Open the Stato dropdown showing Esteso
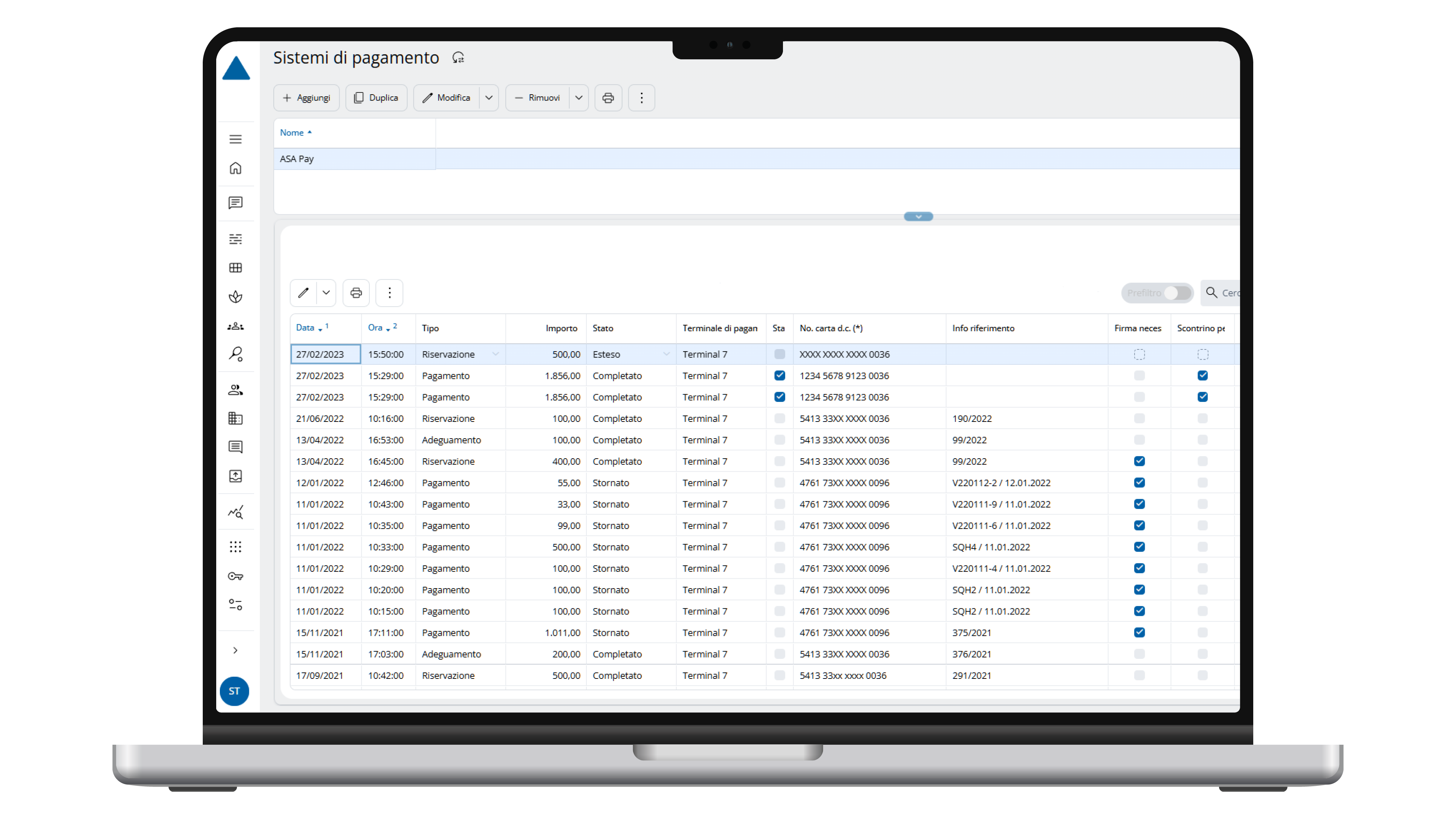Screen dimensions: 1456x819 [x=666, y=355]
